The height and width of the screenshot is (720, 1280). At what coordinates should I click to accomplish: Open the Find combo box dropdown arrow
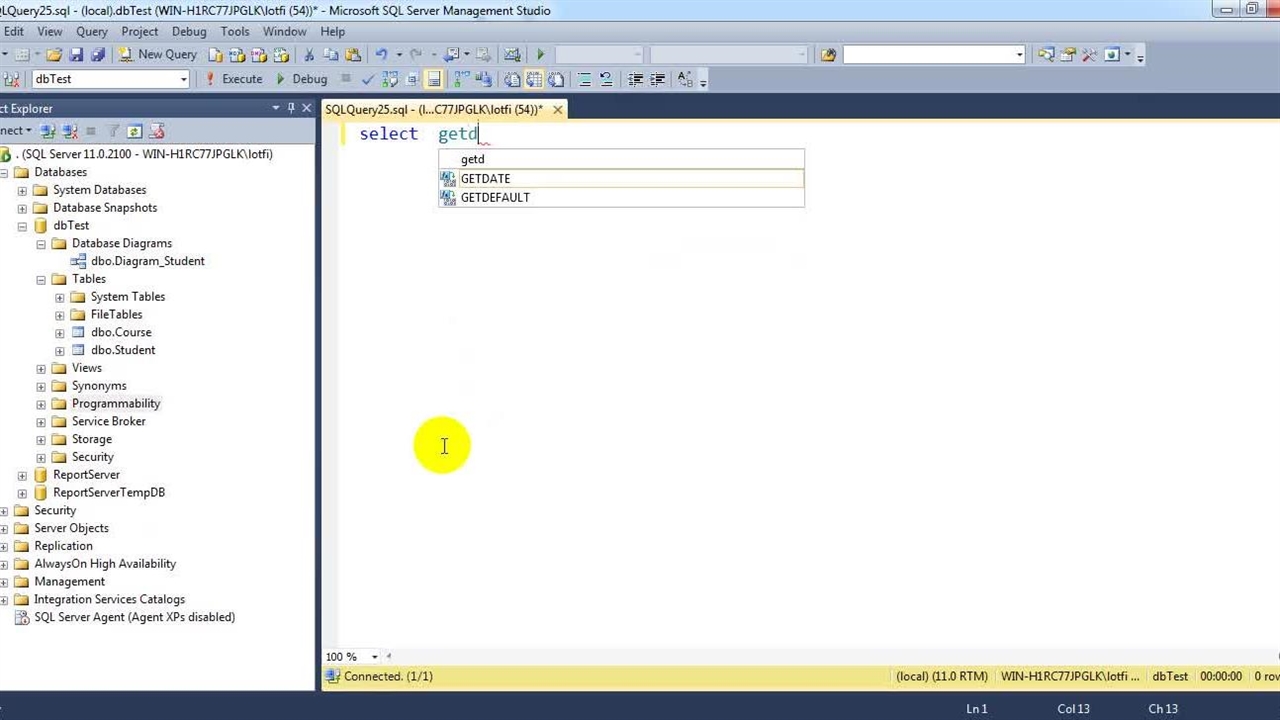tap(1019, 55)
